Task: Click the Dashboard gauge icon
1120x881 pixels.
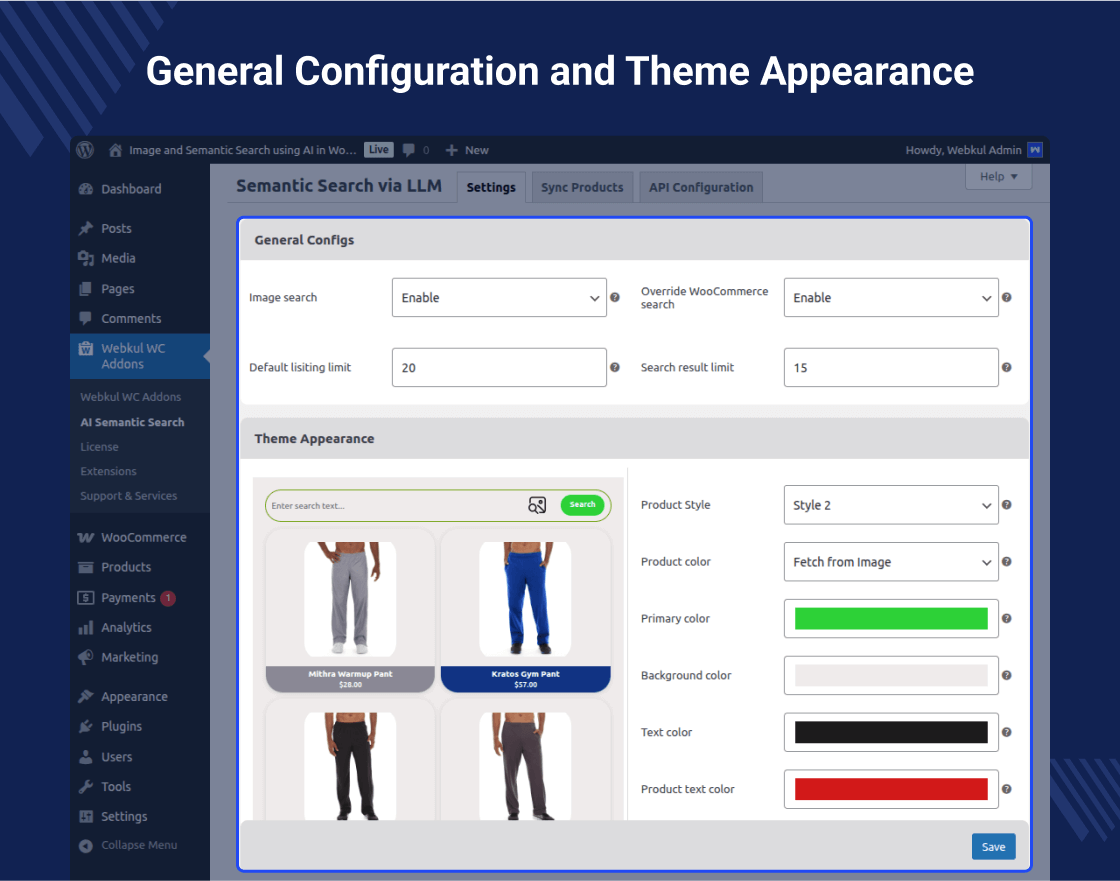Action: [x=86, y=189]
